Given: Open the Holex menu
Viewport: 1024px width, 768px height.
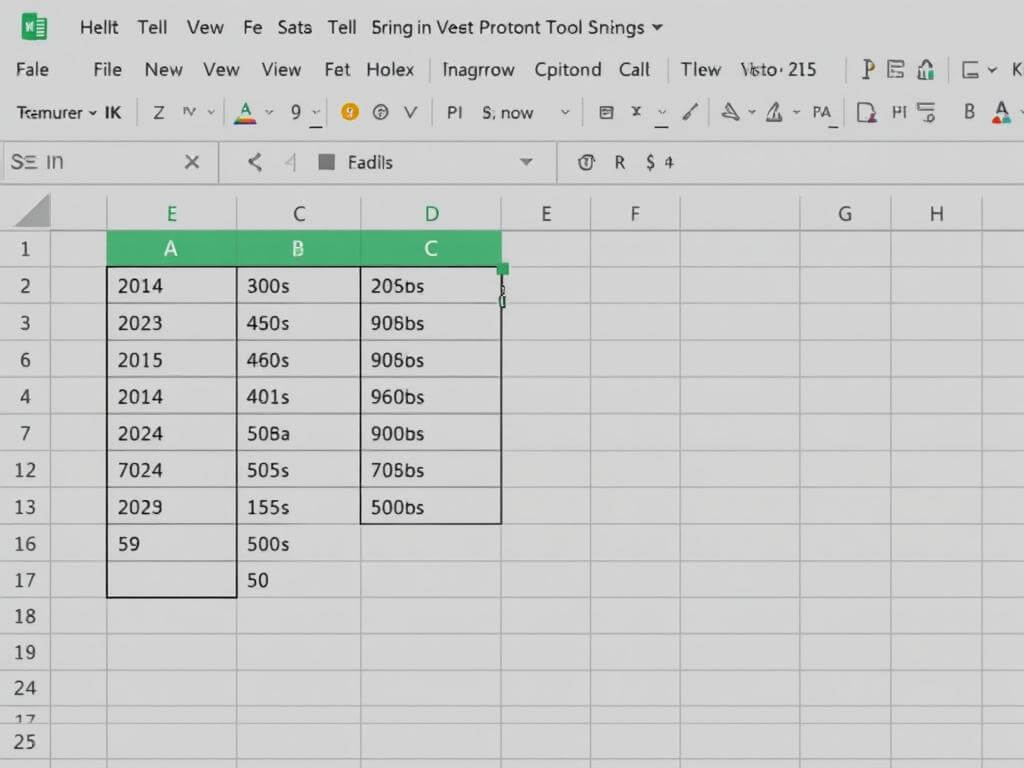Looking at the screenshot, I should point(390,69).
